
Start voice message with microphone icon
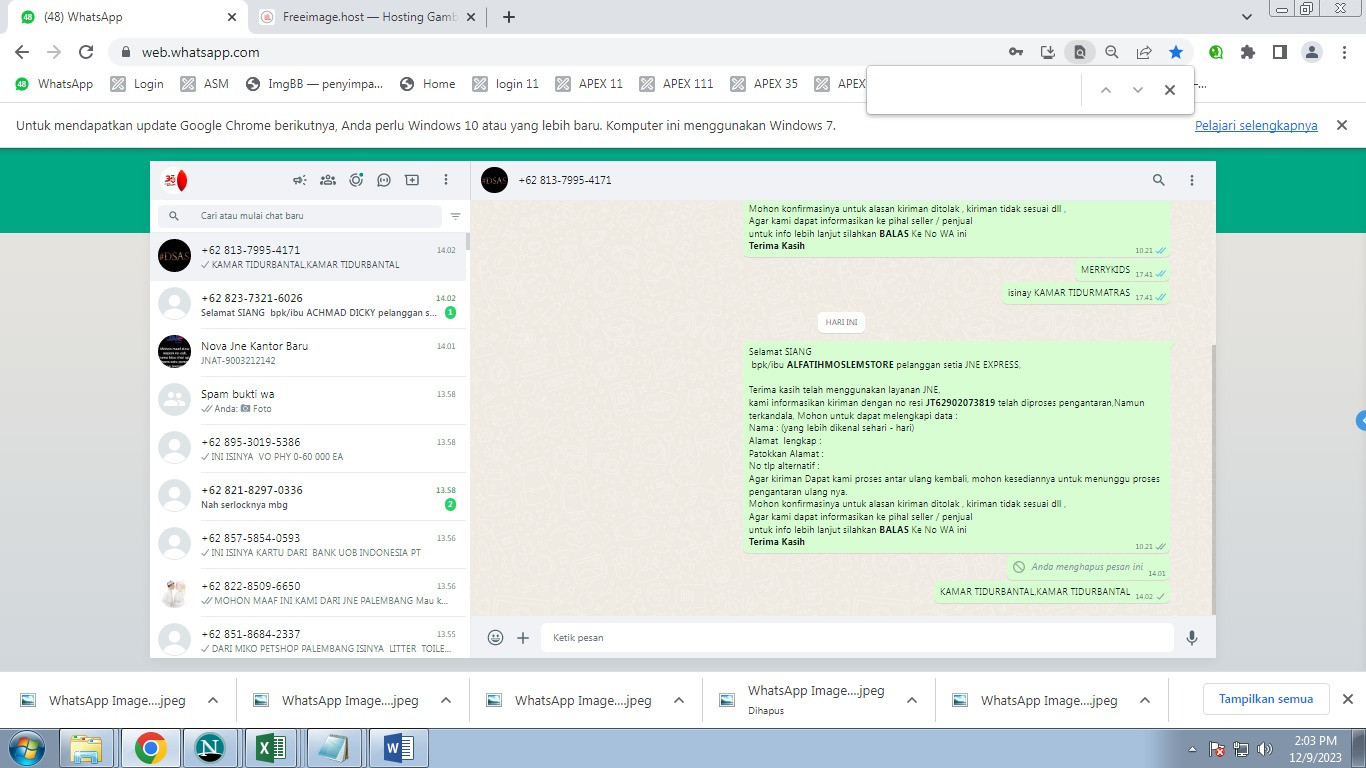point(1192,637)
